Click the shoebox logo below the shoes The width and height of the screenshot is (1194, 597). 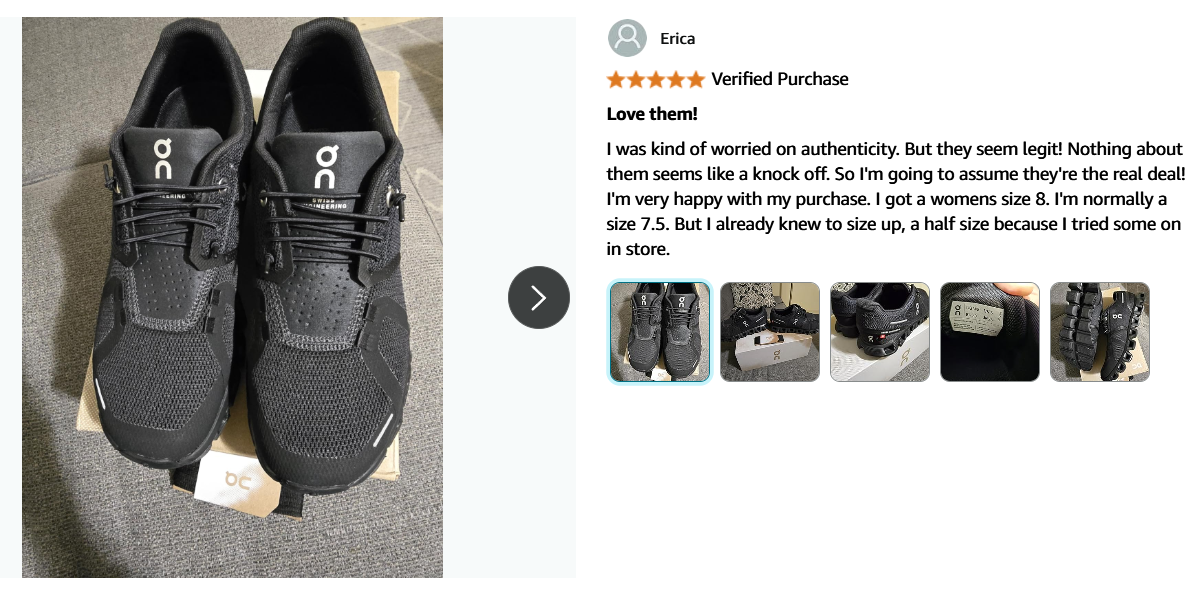pyautogui.click(x=237, y=480)
